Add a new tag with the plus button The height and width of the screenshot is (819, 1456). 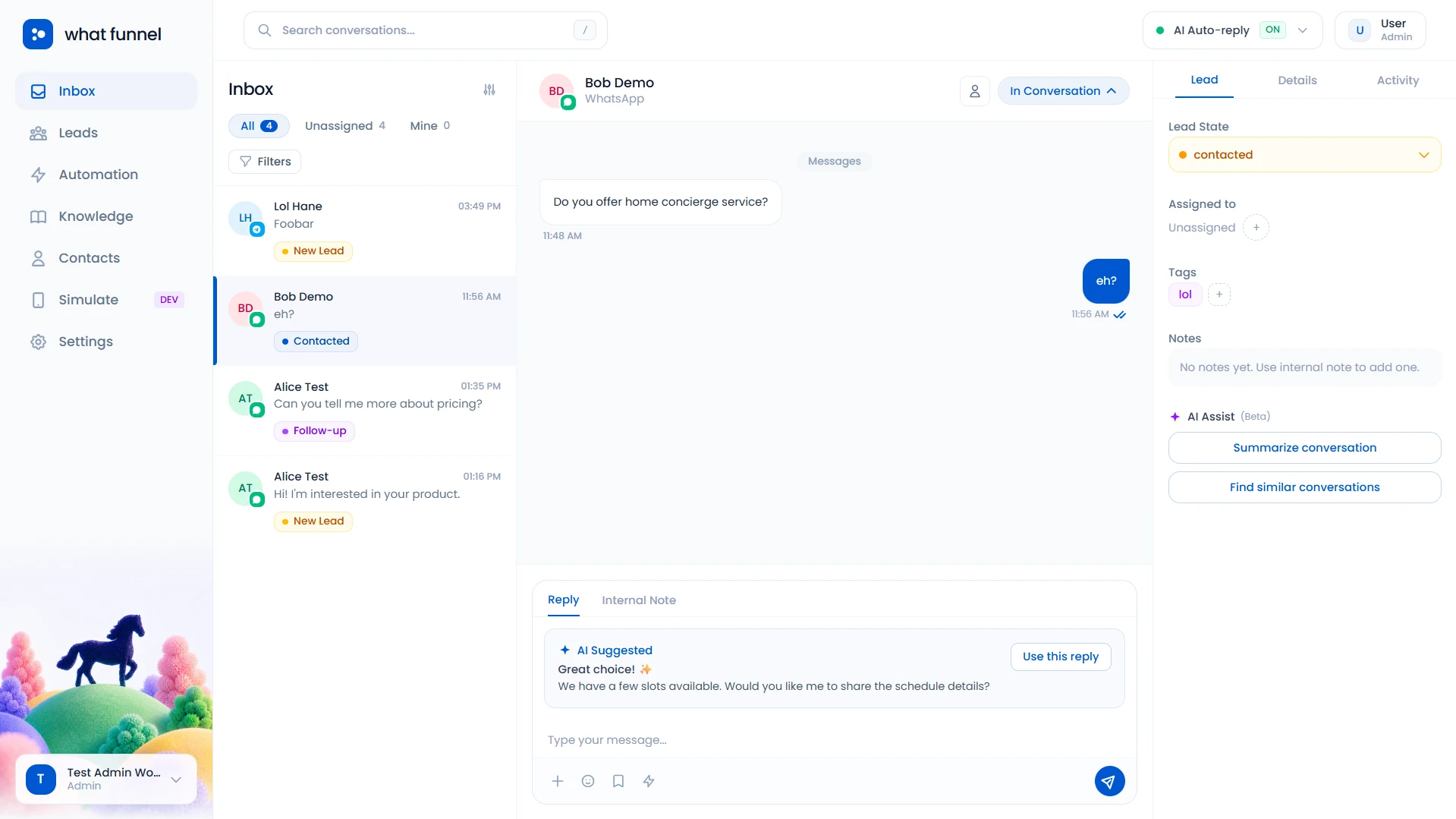click(1219, 295)
